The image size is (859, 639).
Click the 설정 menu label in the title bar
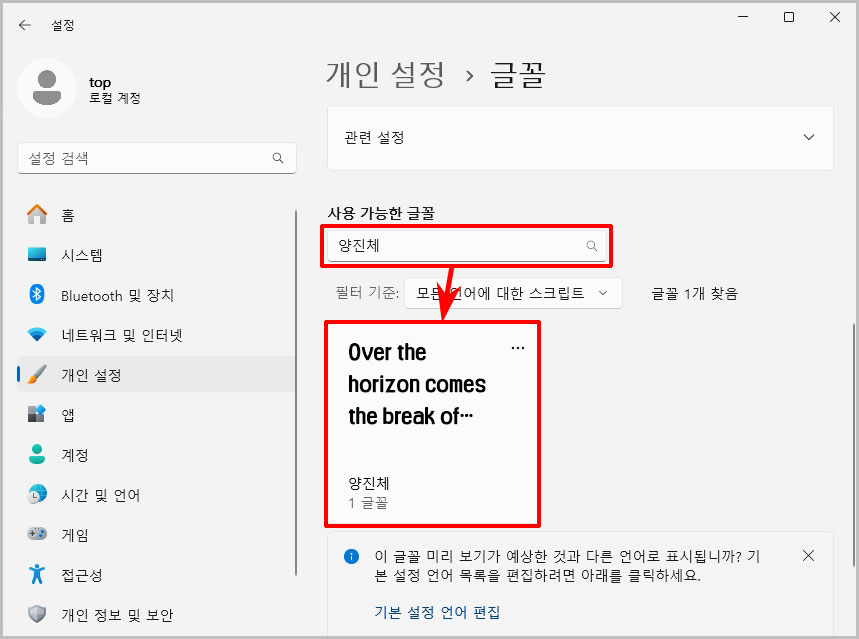pos(61,25)
